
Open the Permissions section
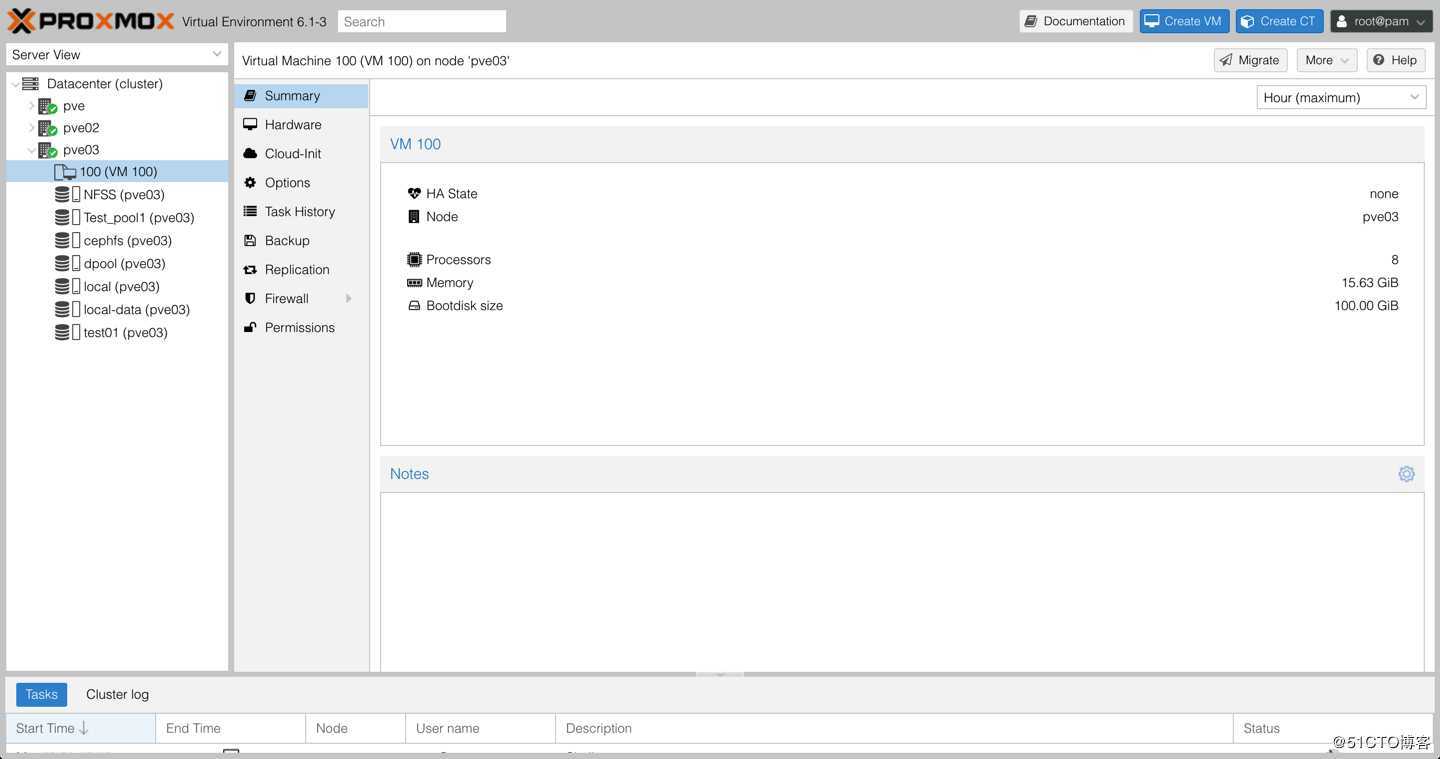(x=301, y=328)
